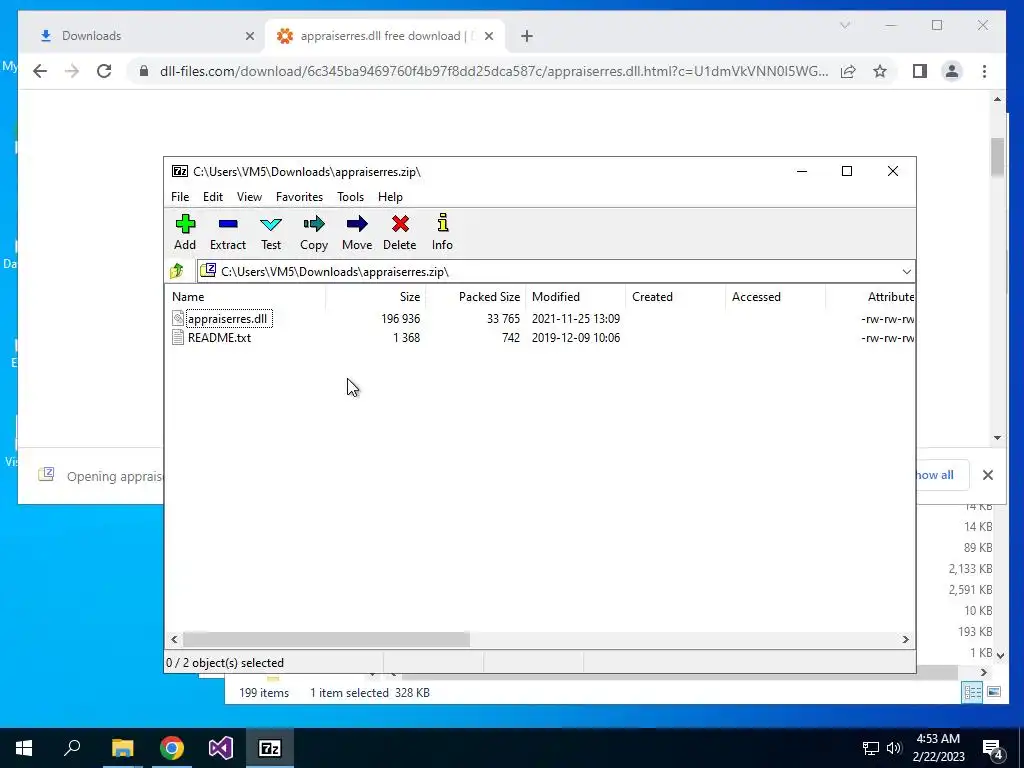Click the 7-Zip horizontal scrollbar thumb
This screenshot has width=1024, height=768.
[326, 639]
